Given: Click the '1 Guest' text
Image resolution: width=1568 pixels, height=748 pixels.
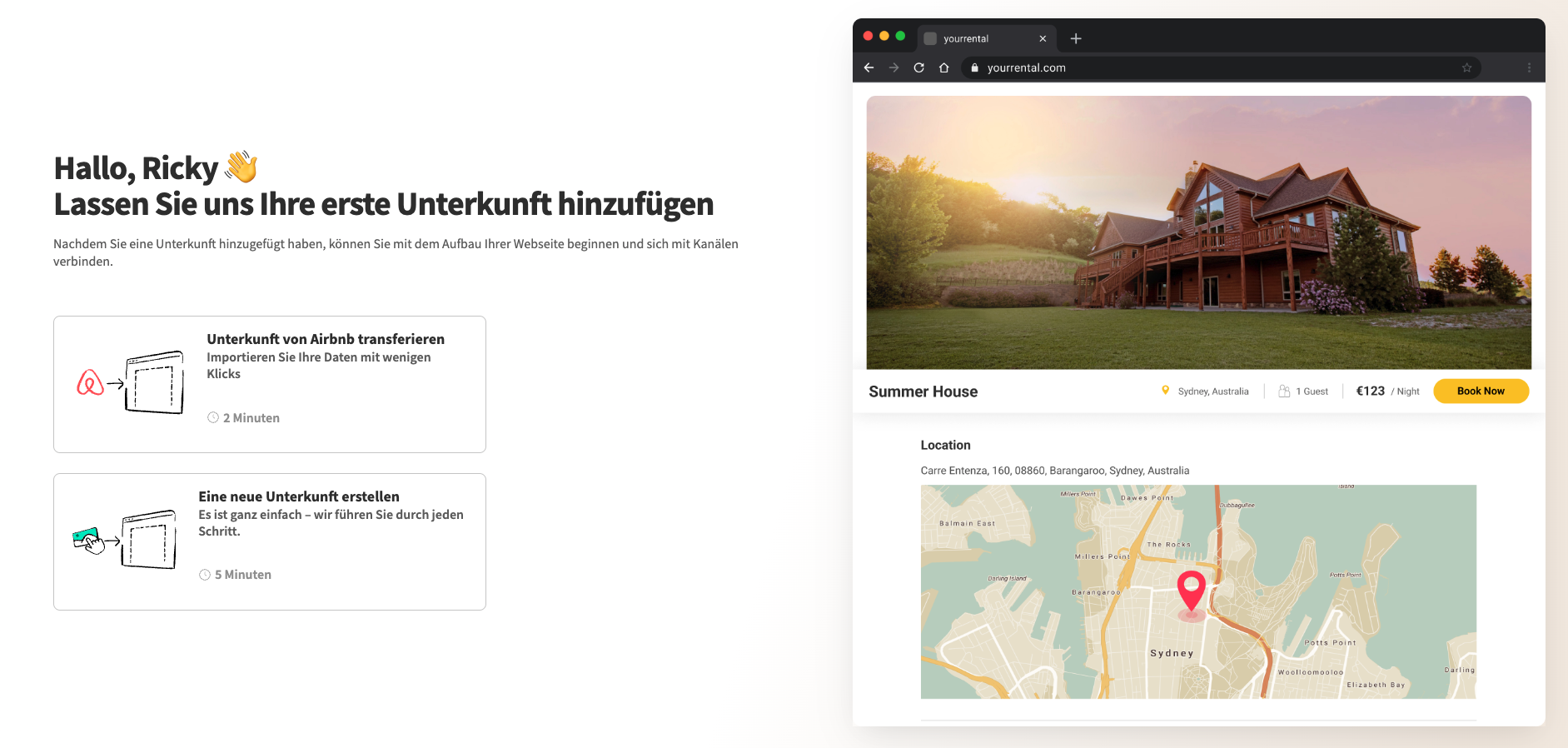Looking at the screenshot, I should 1312,391.
